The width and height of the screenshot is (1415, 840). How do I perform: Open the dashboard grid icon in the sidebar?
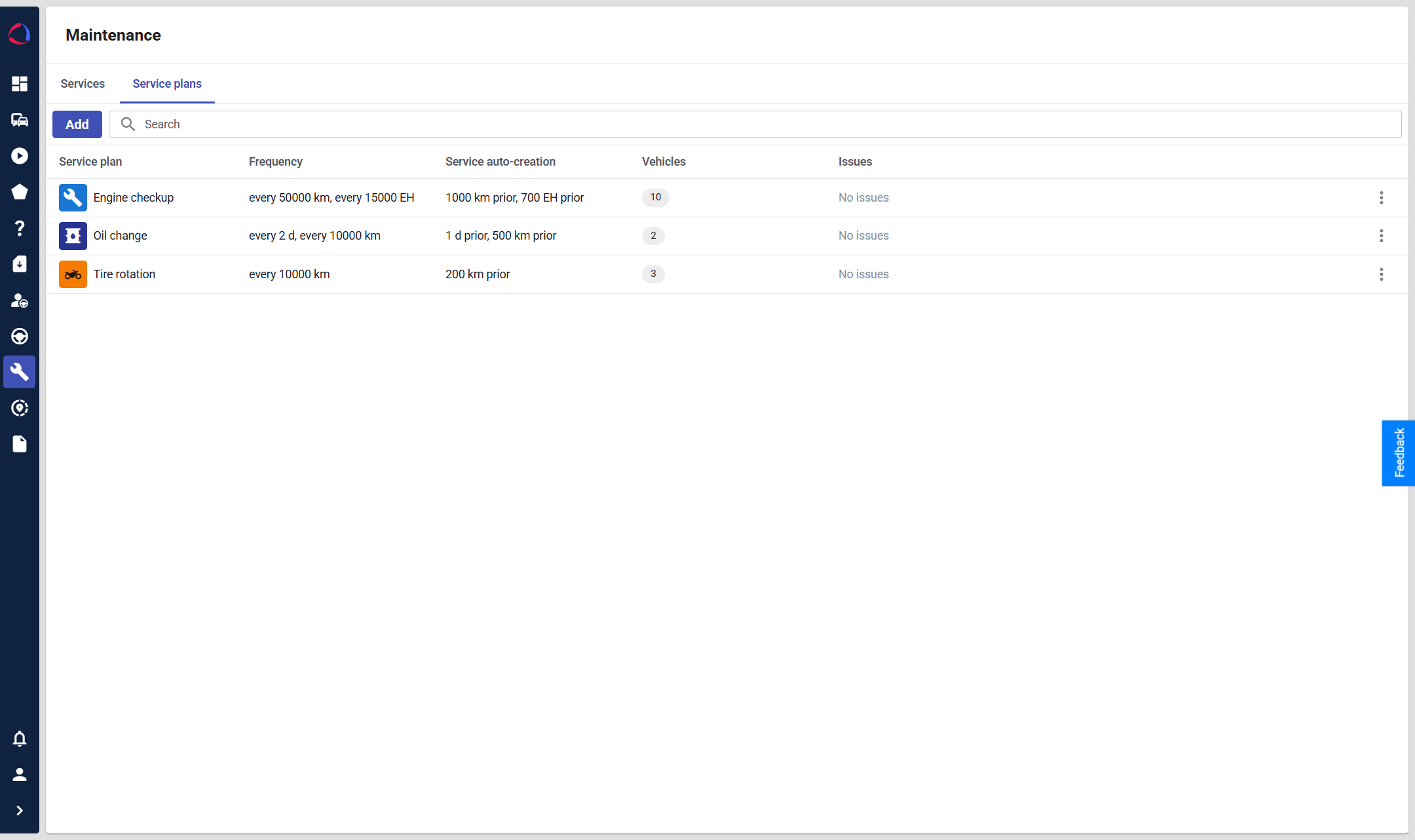pyautogui.click(x=20, y=84)
